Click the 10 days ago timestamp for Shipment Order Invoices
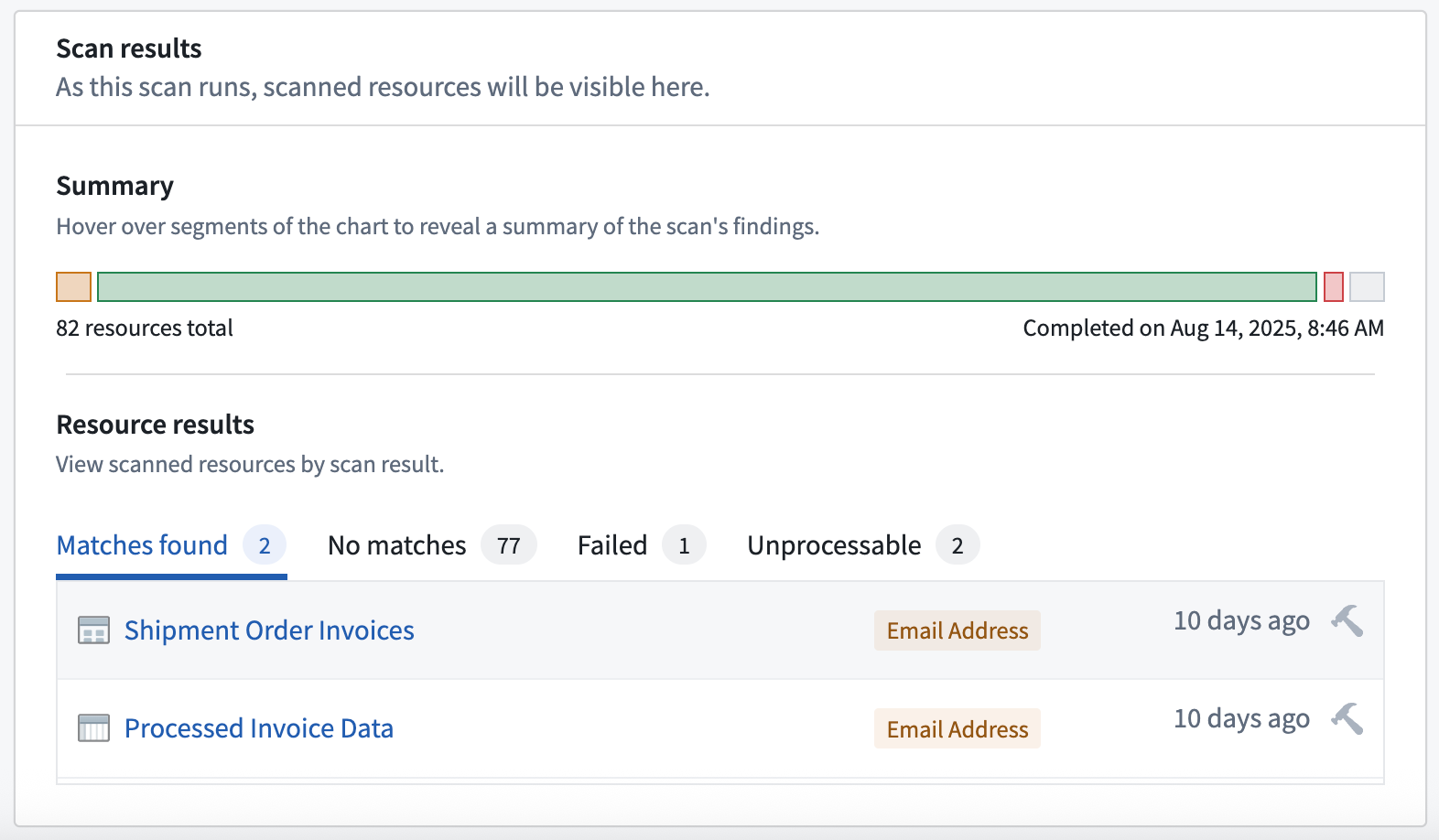Viewport: 1439px width, 840px height. [1241, 621]
